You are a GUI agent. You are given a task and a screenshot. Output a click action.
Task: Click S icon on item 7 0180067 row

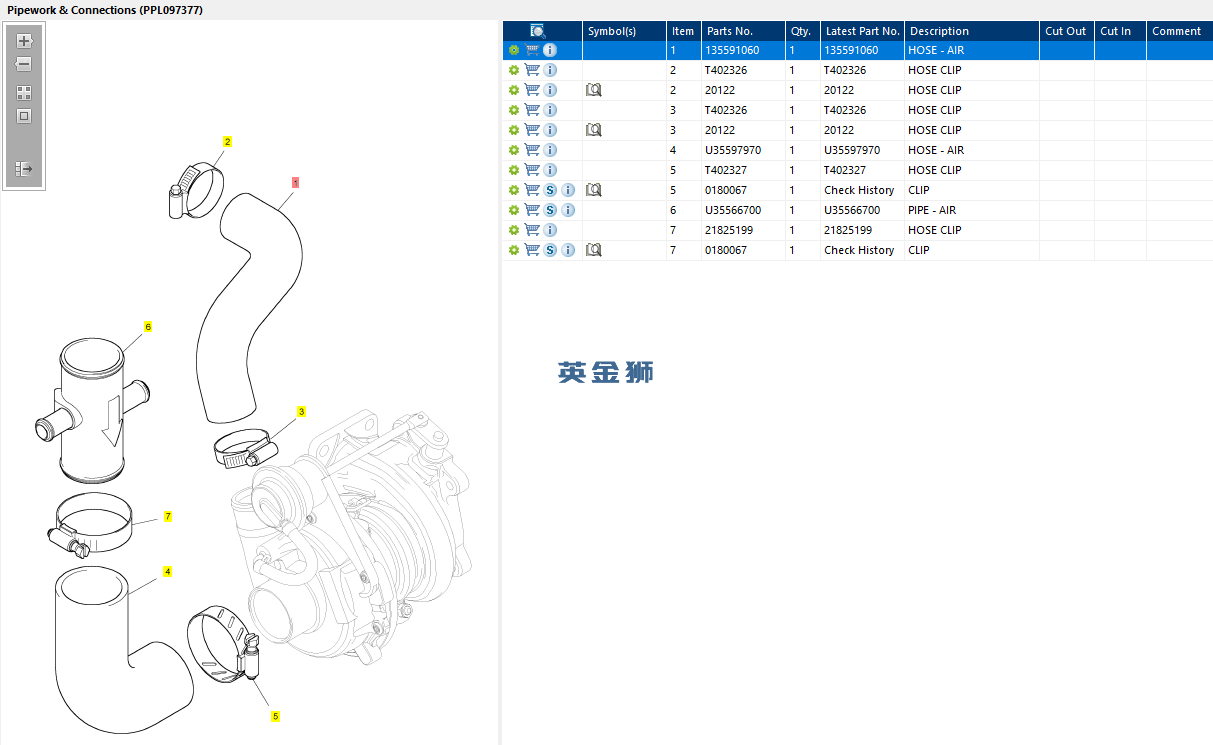click(550, 250)
